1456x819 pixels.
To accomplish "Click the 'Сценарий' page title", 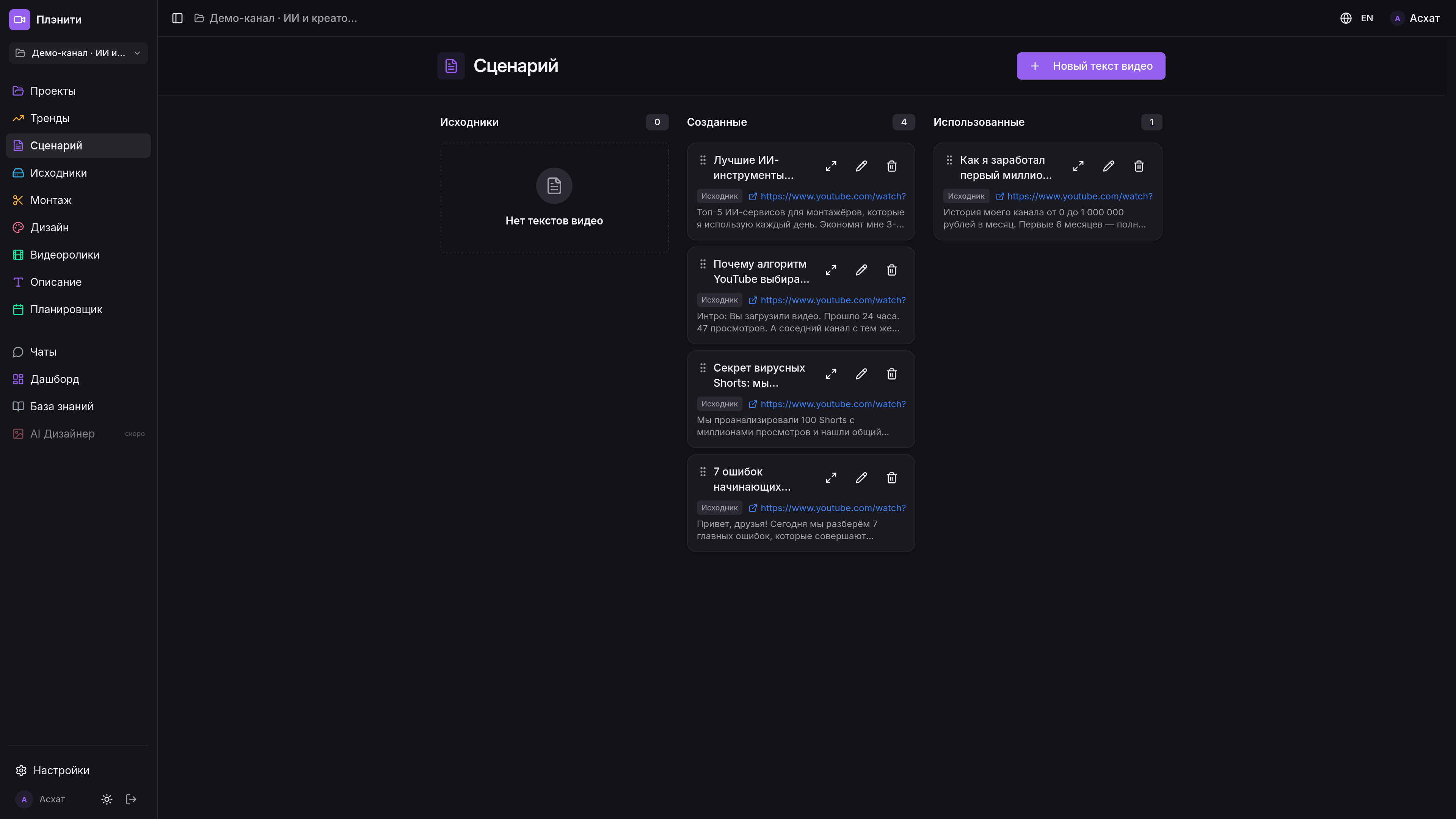I will [516, 66].
